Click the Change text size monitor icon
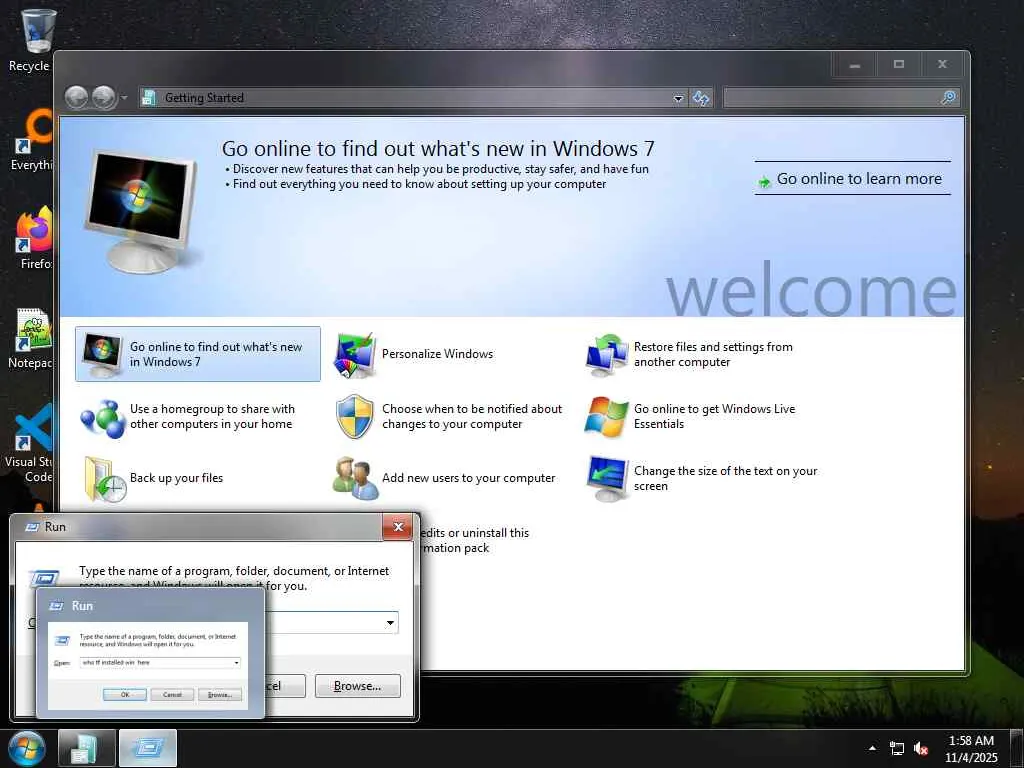The image size is (1024, 768). pyautogui.click(x=607, y=479)
